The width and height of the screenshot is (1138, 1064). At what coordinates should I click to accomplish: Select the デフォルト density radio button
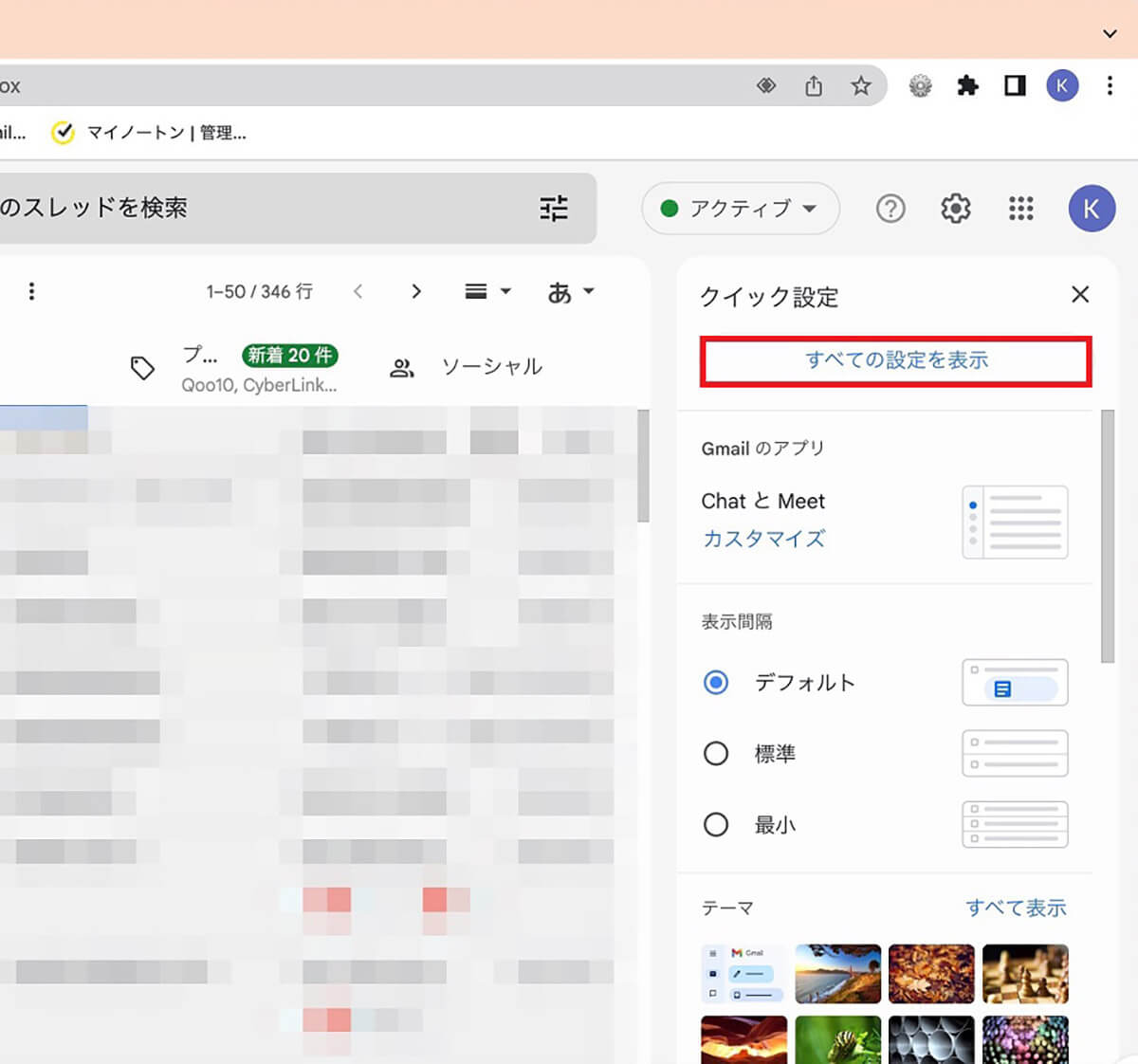click(716, 682)
